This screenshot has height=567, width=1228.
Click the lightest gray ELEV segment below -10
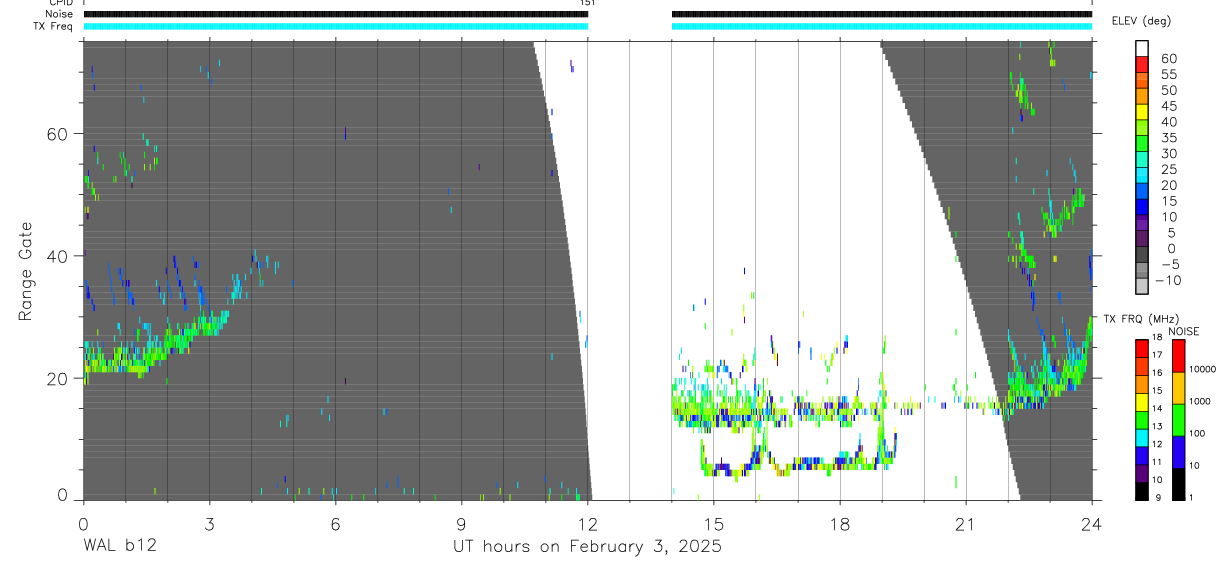(x=1142, y=287)
